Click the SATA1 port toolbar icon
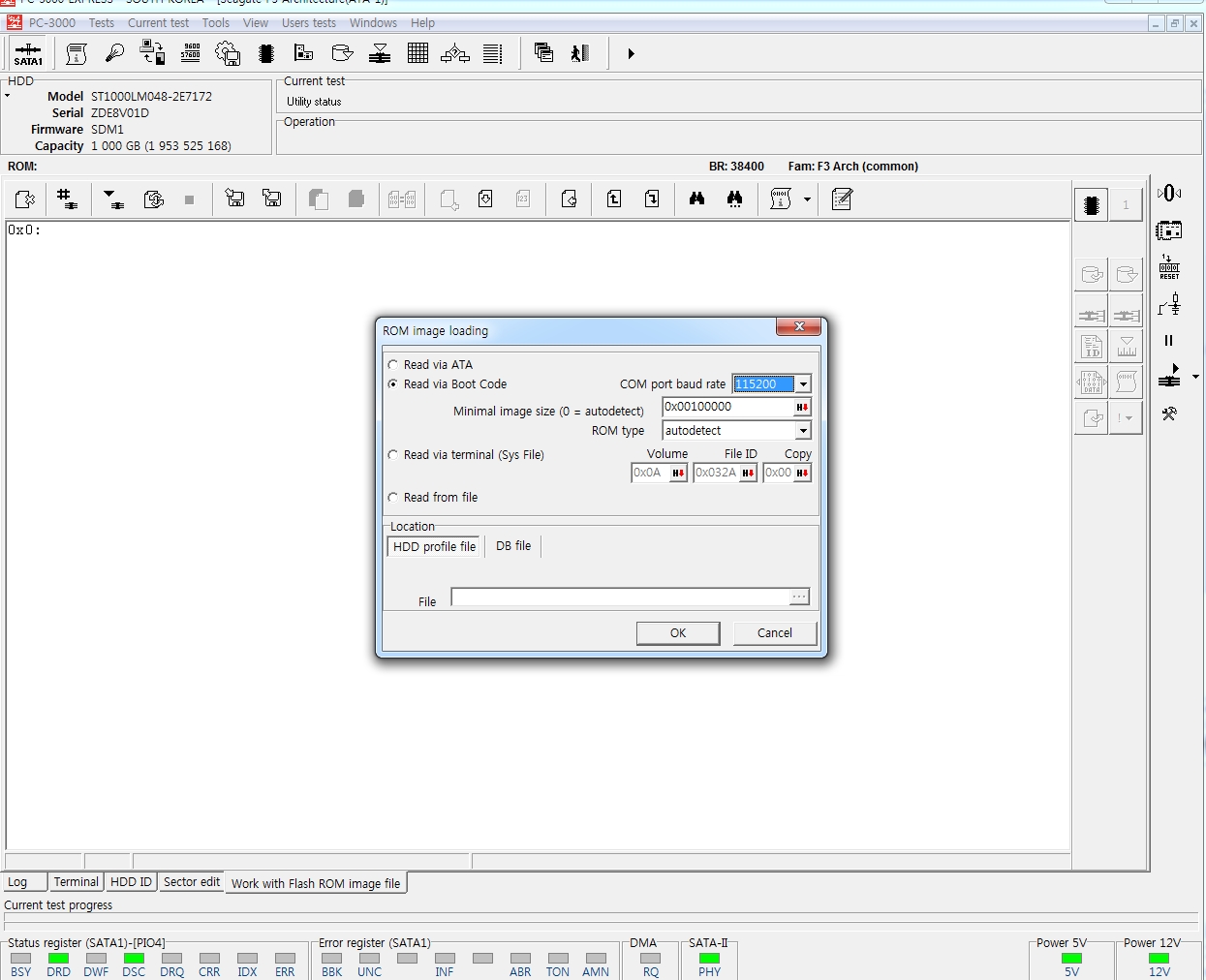Image resolution: width=1206 pixels, height=980 pixels. [x=28, y=53]
